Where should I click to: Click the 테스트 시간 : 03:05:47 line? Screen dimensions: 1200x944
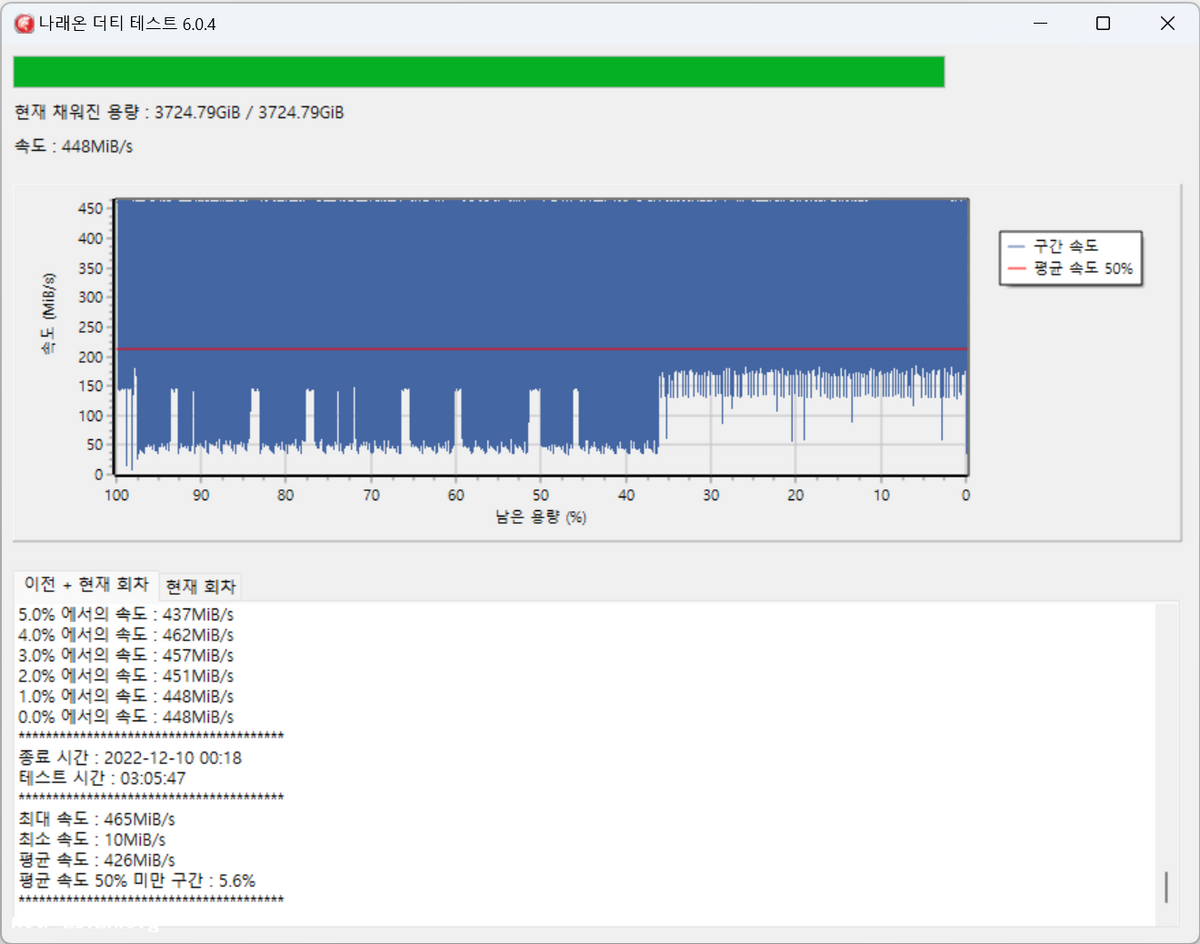click(x=102, y=778)
